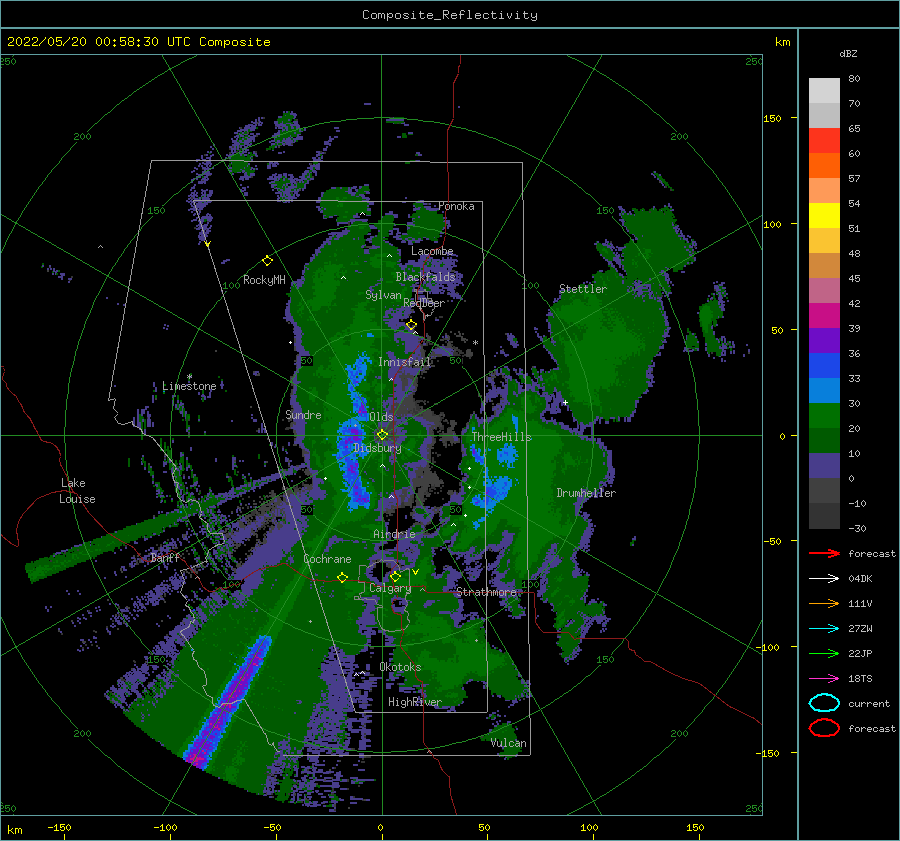900x841 pixels.
Task: Click the white 04DK arrow icon
Action: click(x=824, y=578)
